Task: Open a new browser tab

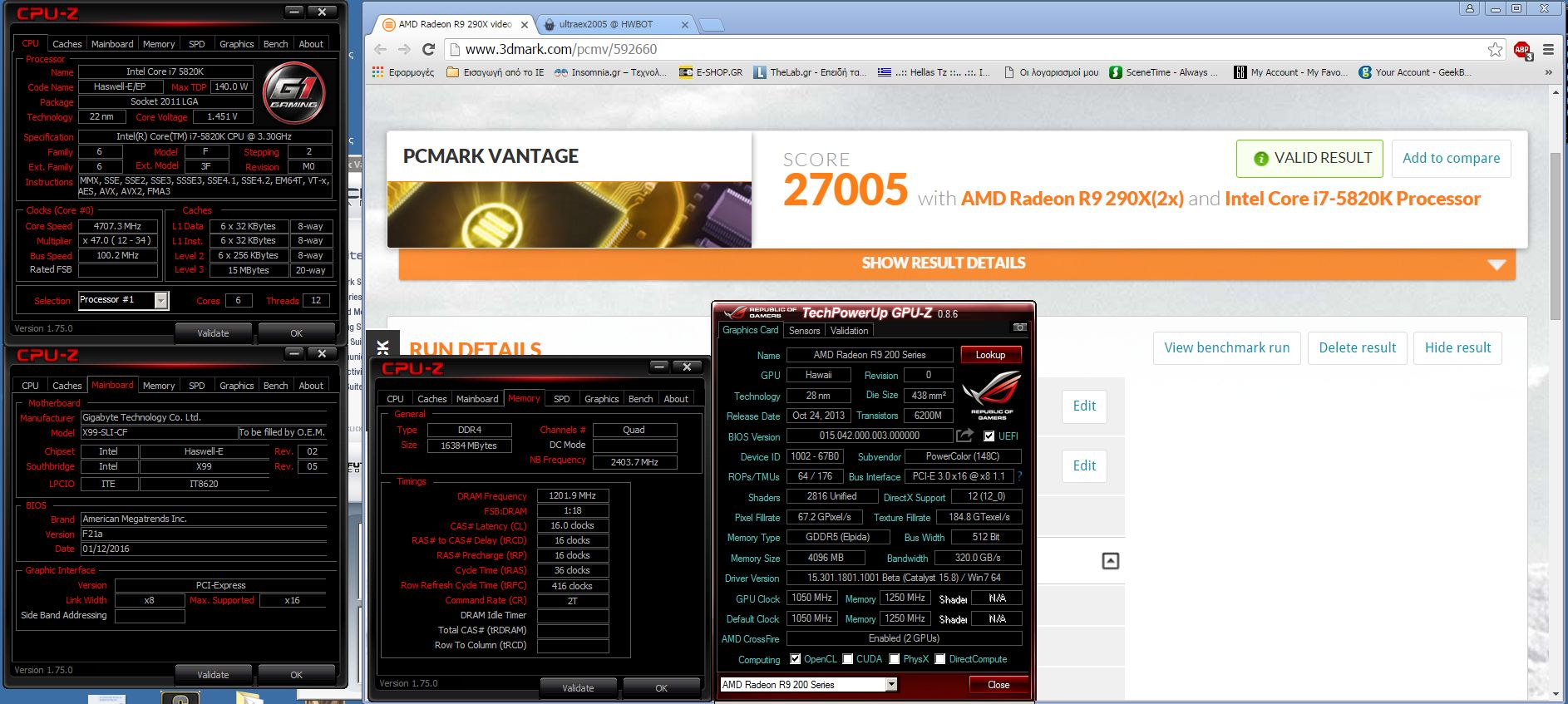Action: coord(711,25)
